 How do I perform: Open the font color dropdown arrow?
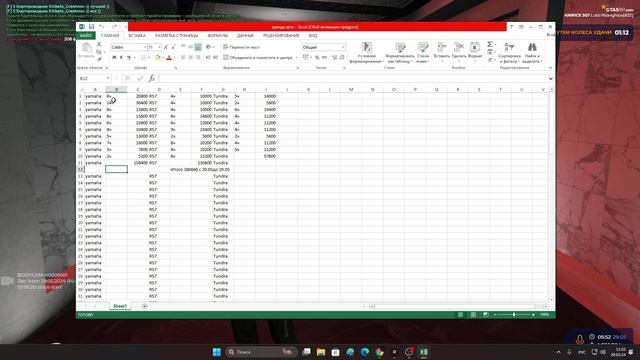174,58
